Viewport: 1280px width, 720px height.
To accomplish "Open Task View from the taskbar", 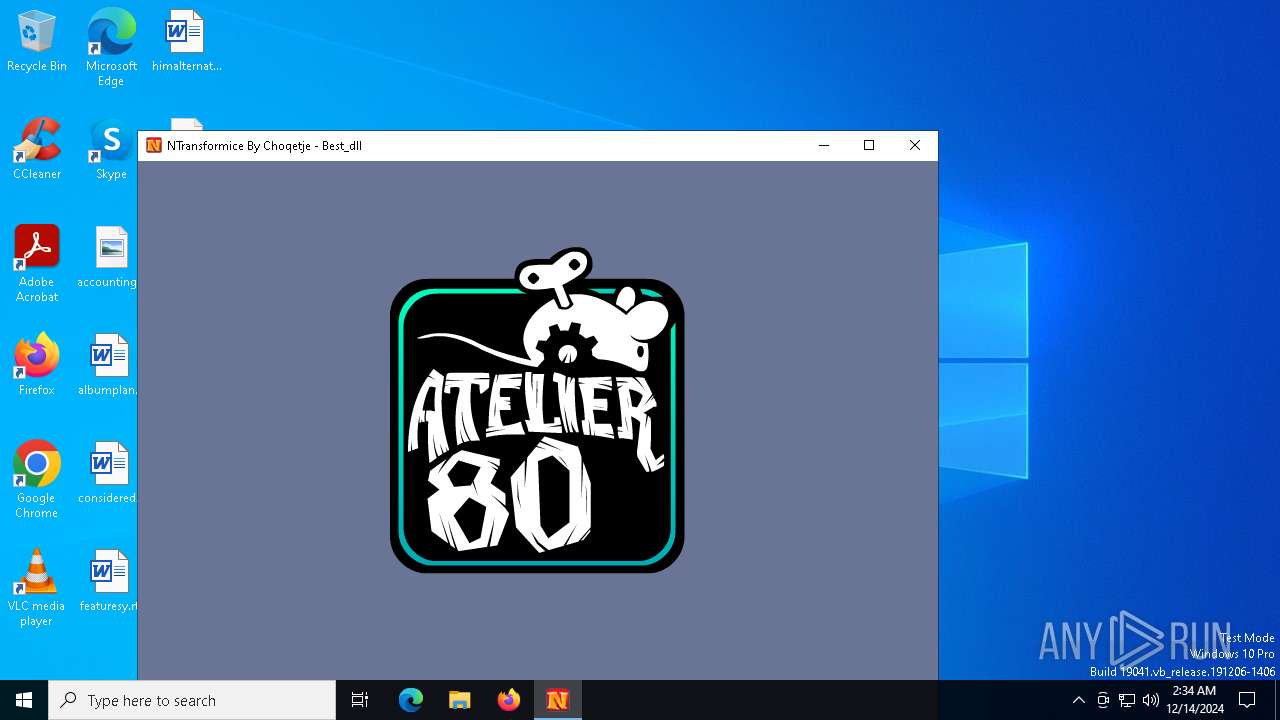I will point(360,700).
